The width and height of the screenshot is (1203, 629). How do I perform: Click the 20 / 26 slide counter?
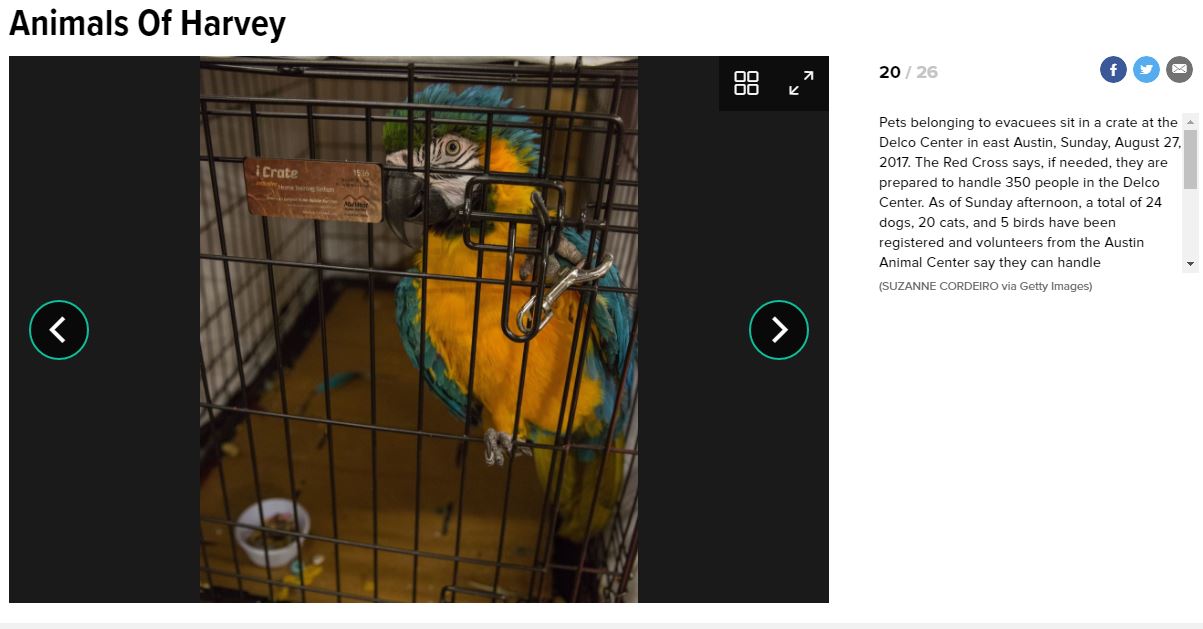[908, 72]
